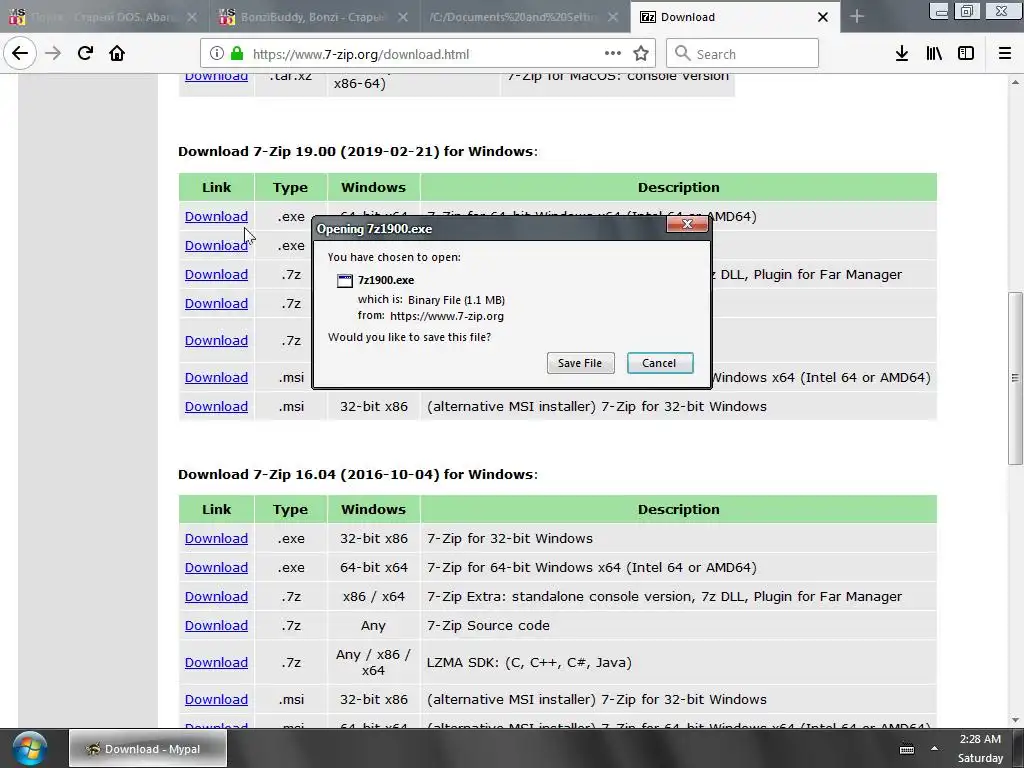Click the scrollbar up arrow
The width and height of the screenshot is (1024, 768).
(1015, 82)
